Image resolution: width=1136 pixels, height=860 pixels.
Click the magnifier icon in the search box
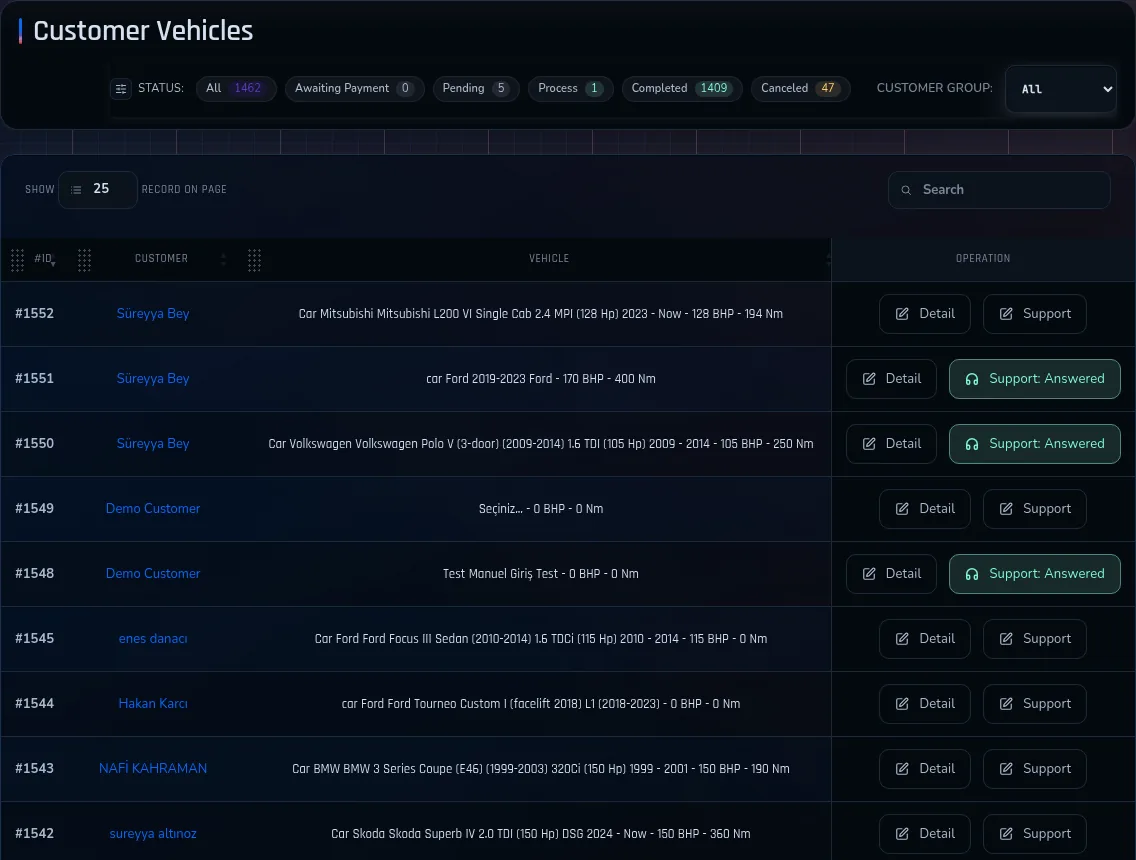click(x=906, y=190)
